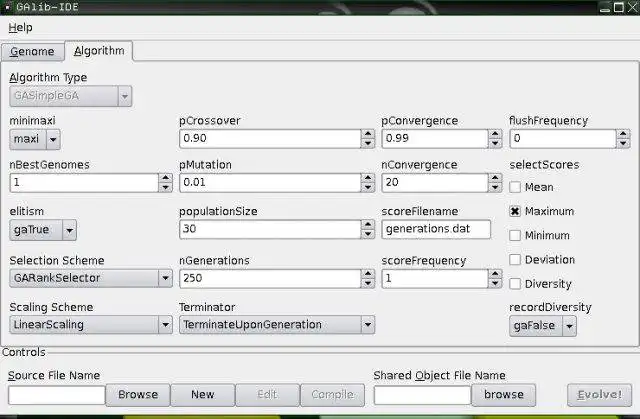Viewport: 640px width, 419px height.
Task: Decrease populationSize with the down arrow
Action: [368, 234]
